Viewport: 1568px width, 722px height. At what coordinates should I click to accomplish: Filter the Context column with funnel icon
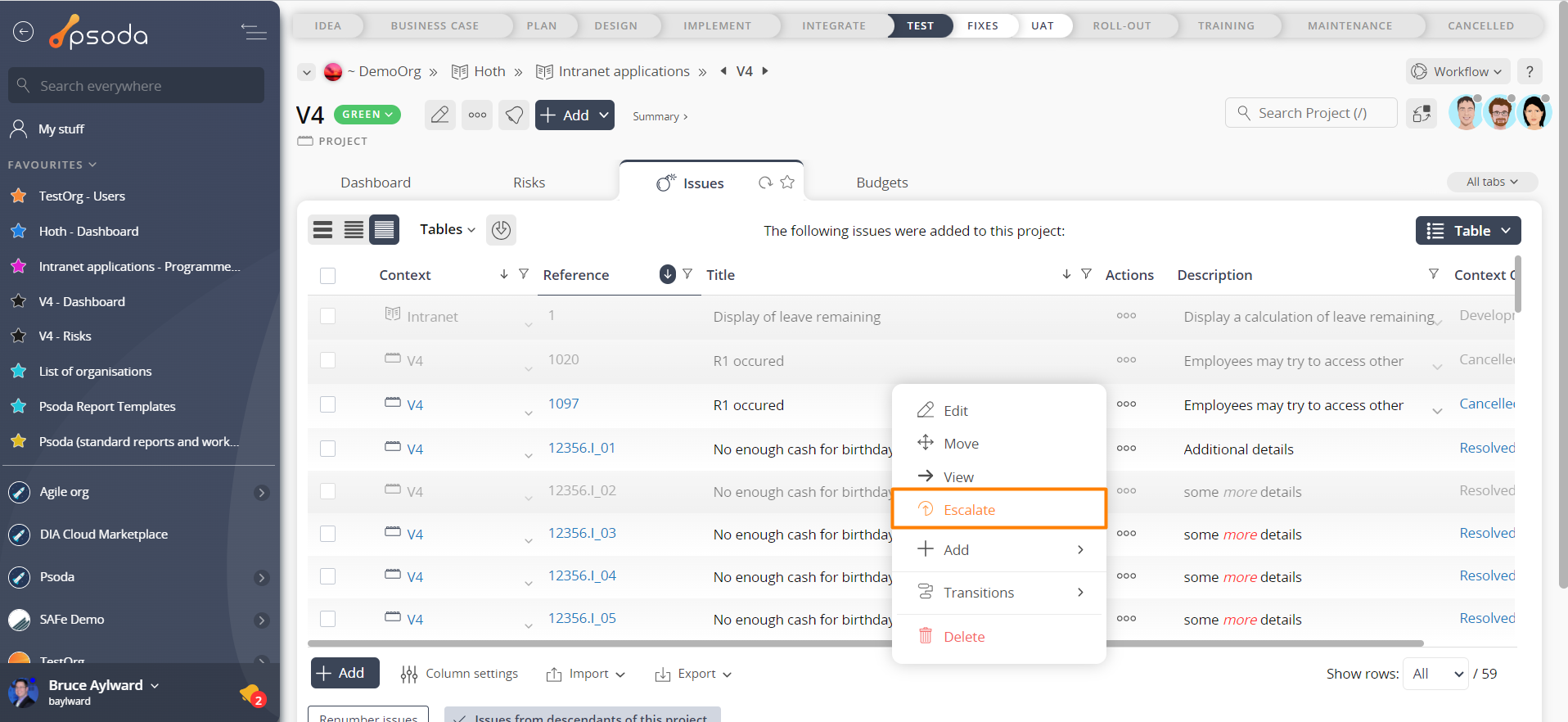524,273
